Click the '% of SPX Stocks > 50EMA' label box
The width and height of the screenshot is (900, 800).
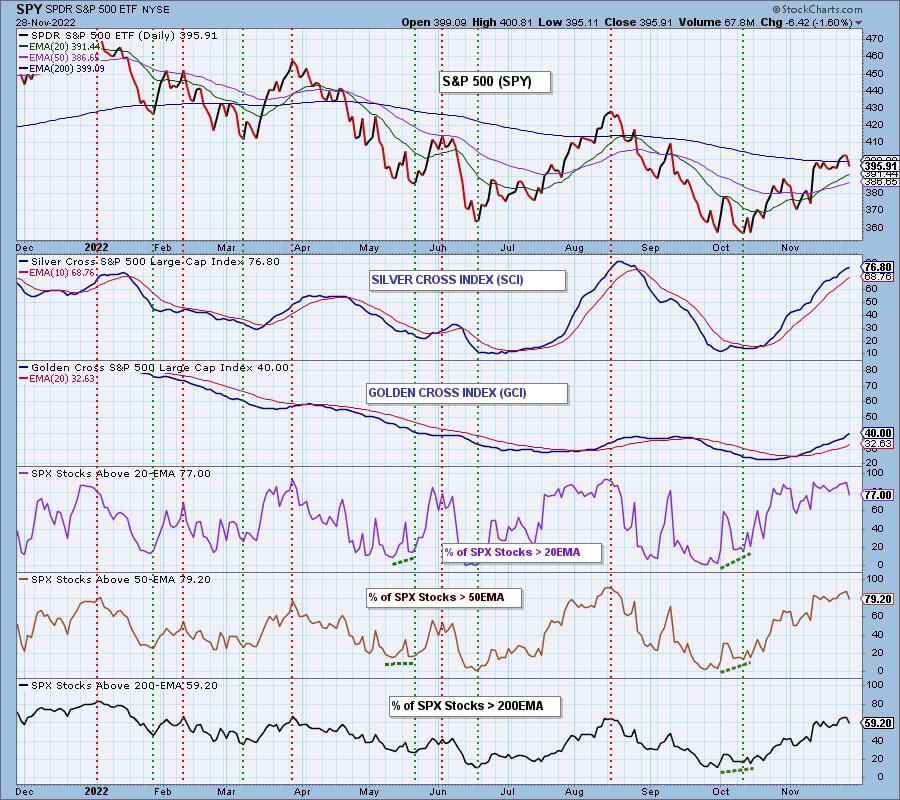click(445, 597)
